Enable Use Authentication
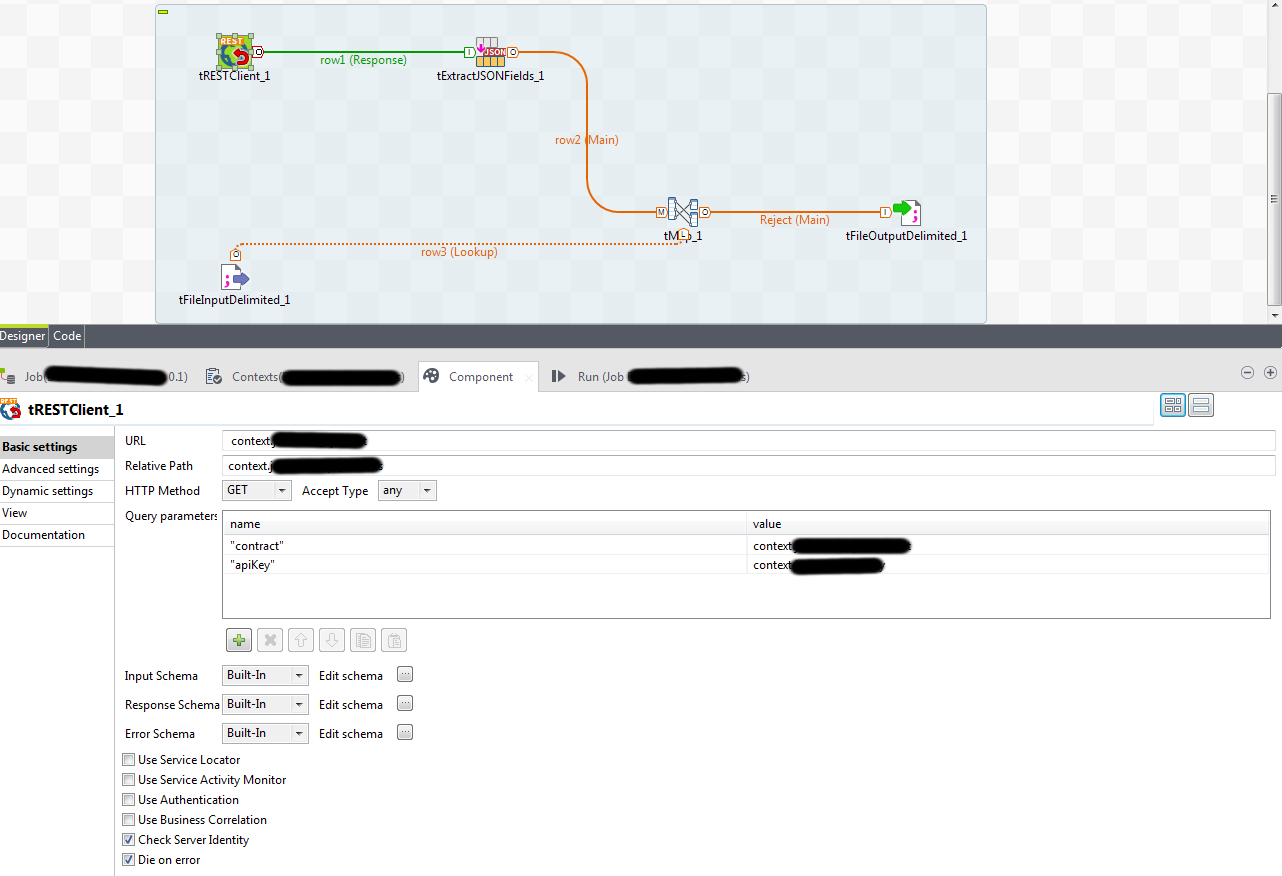The width and height of the screenshot is (1282, 876). click(x=128, y=799)
